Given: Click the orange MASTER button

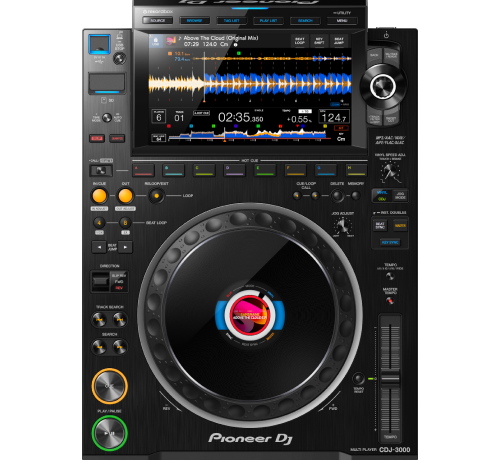Looking at the screenshot, I should pyautogui.click(x=400, y=226).
